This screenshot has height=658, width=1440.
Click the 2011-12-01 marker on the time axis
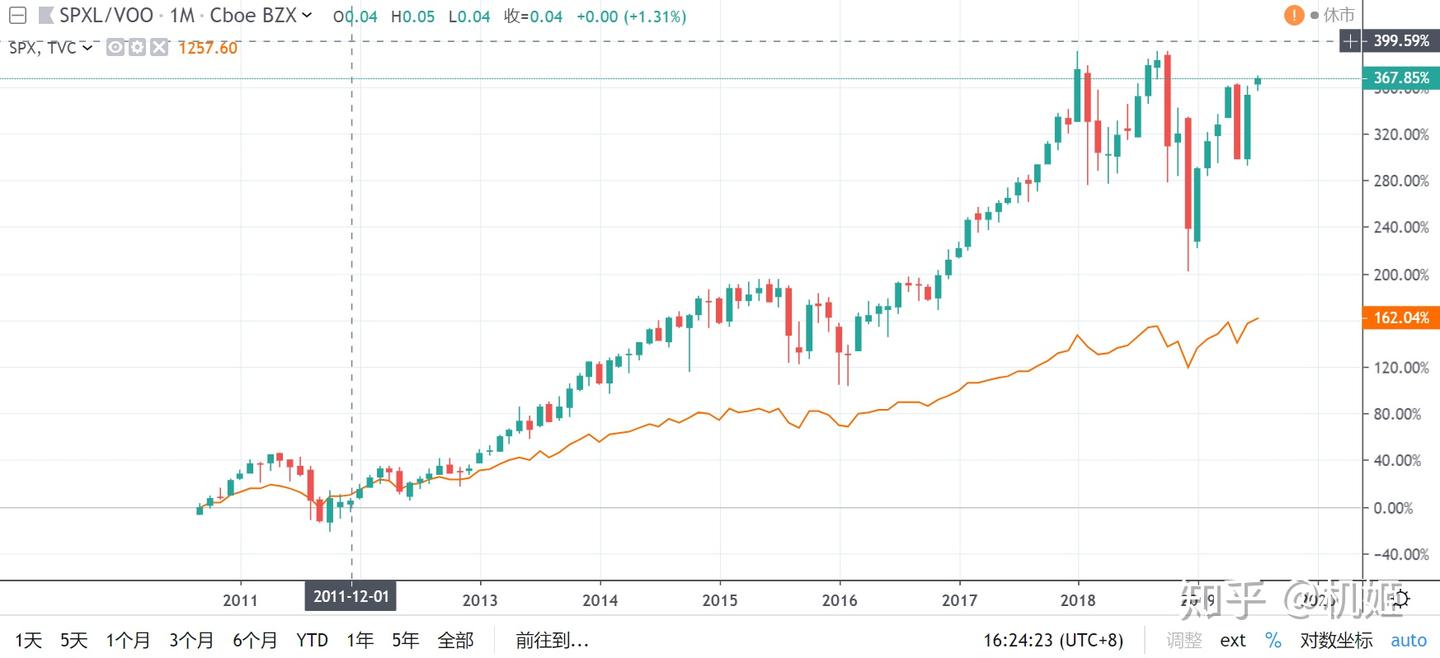click(352, 596)
